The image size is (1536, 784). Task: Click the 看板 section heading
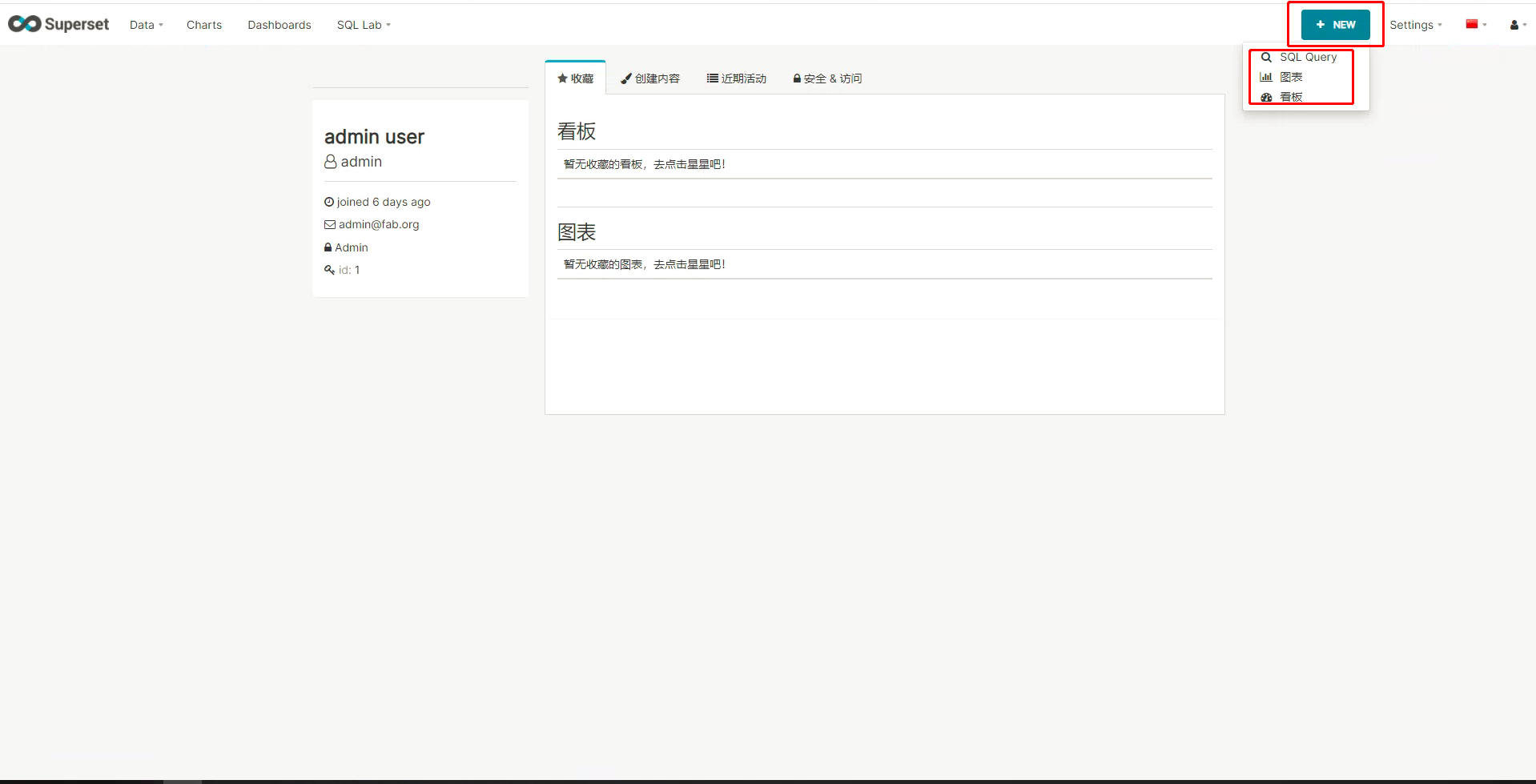tap(577, 131)
